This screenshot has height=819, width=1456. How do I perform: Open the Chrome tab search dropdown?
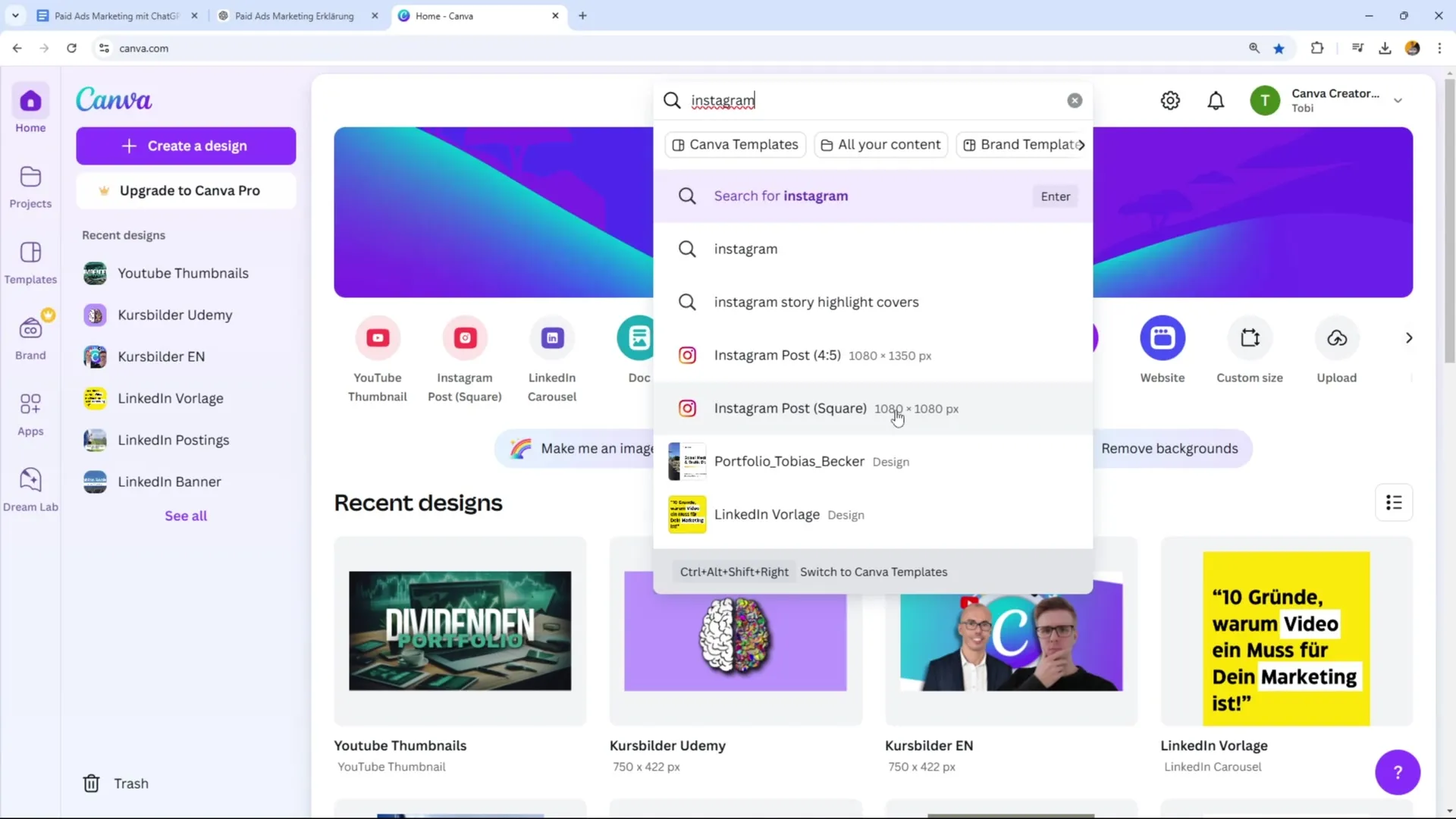15,15
